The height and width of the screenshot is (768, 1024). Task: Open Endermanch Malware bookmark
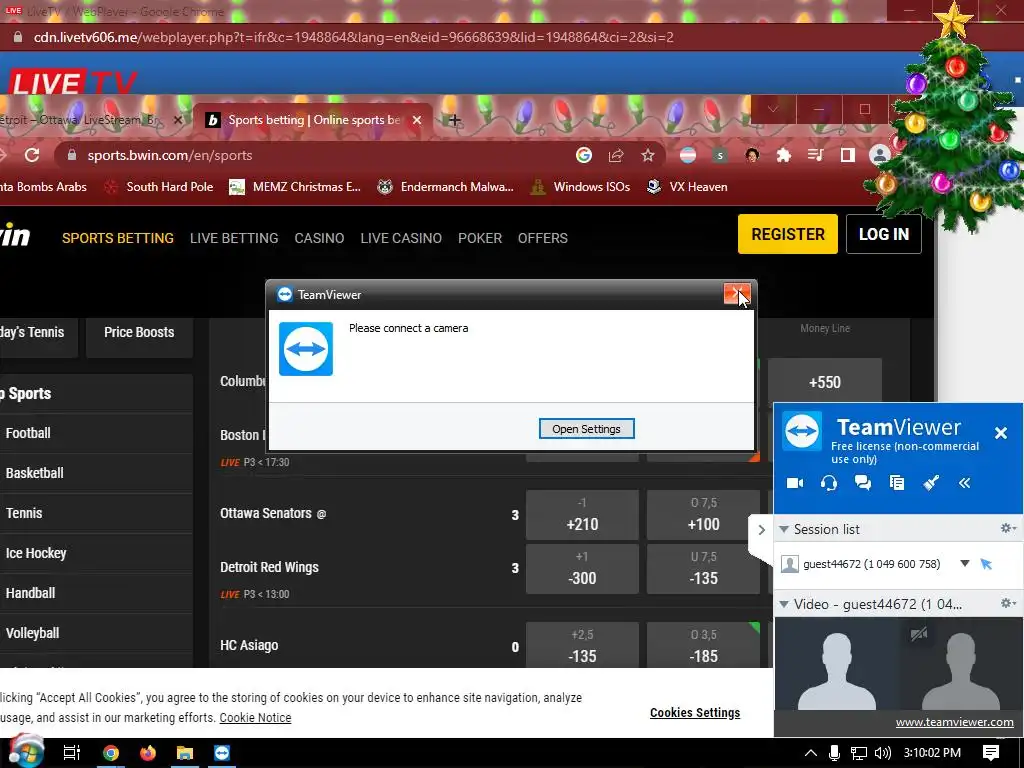pos(445,187)
